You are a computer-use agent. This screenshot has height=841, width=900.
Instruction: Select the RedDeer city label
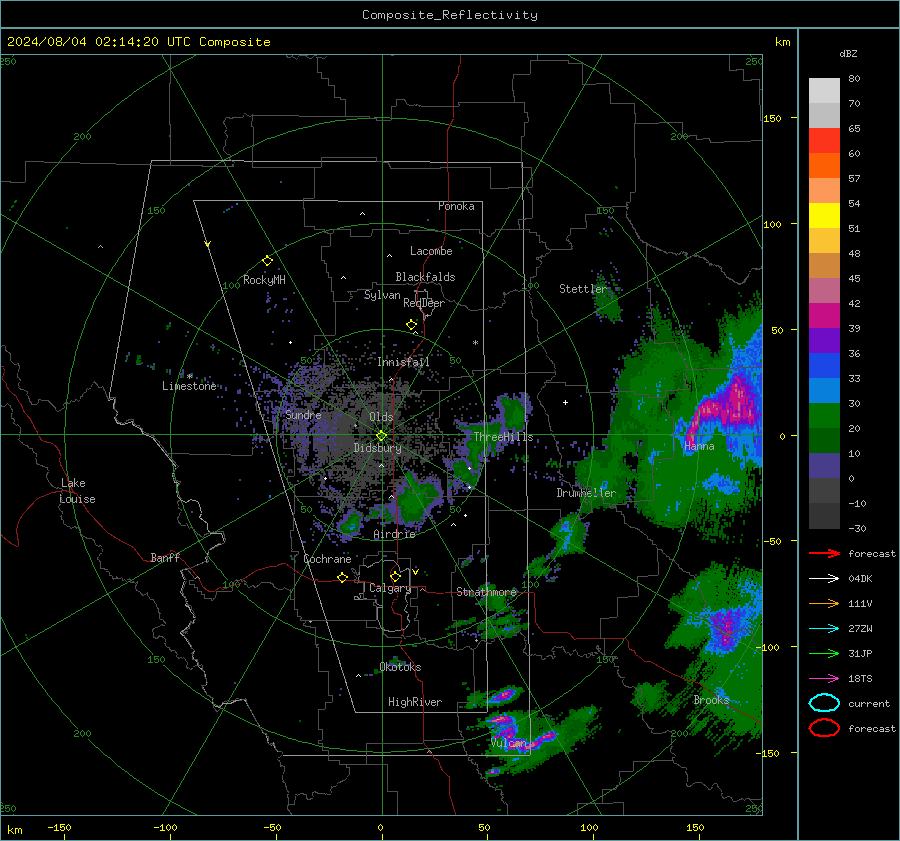pyautogui.click(x=424, y=303)
